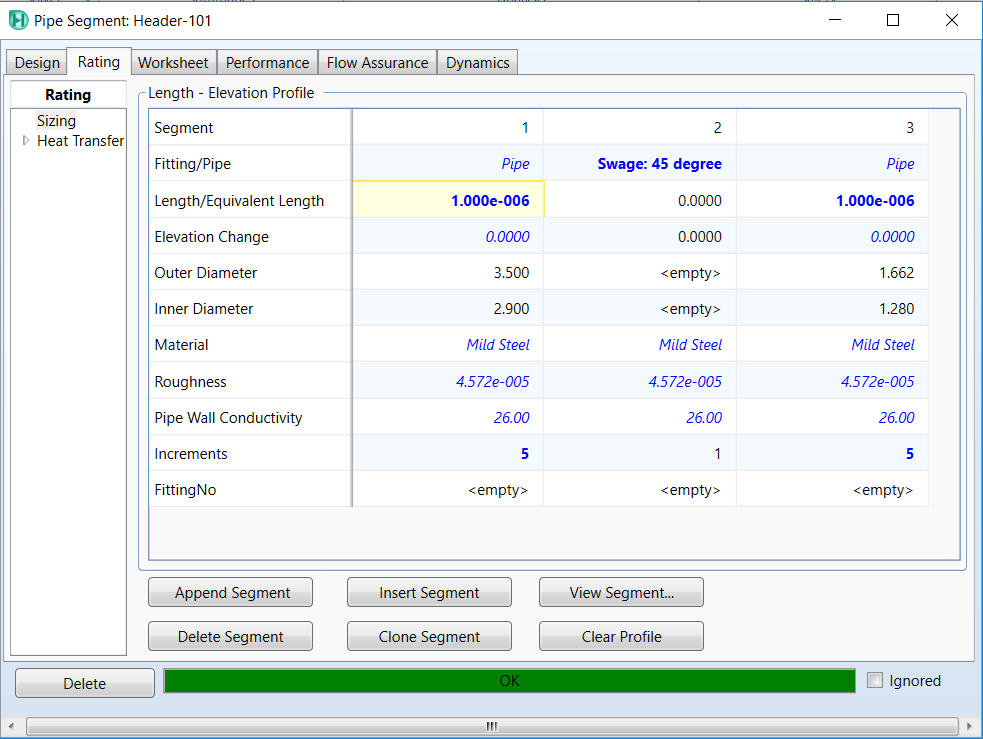983x739 pixels.
Task: Click the HYSYS app icon in title bar
Action: coord(18,20)
